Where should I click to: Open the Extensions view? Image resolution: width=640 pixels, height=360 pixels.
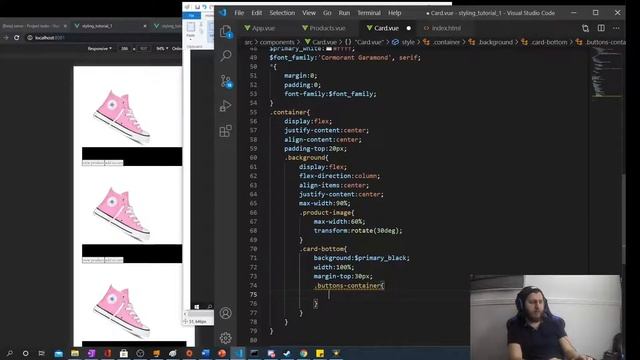(226, 131)
